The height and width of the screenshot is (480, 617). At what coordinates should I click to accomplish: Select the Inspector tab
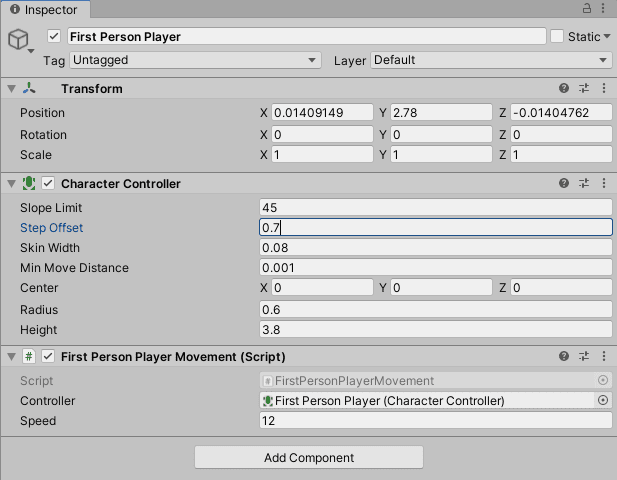(43, 10)
